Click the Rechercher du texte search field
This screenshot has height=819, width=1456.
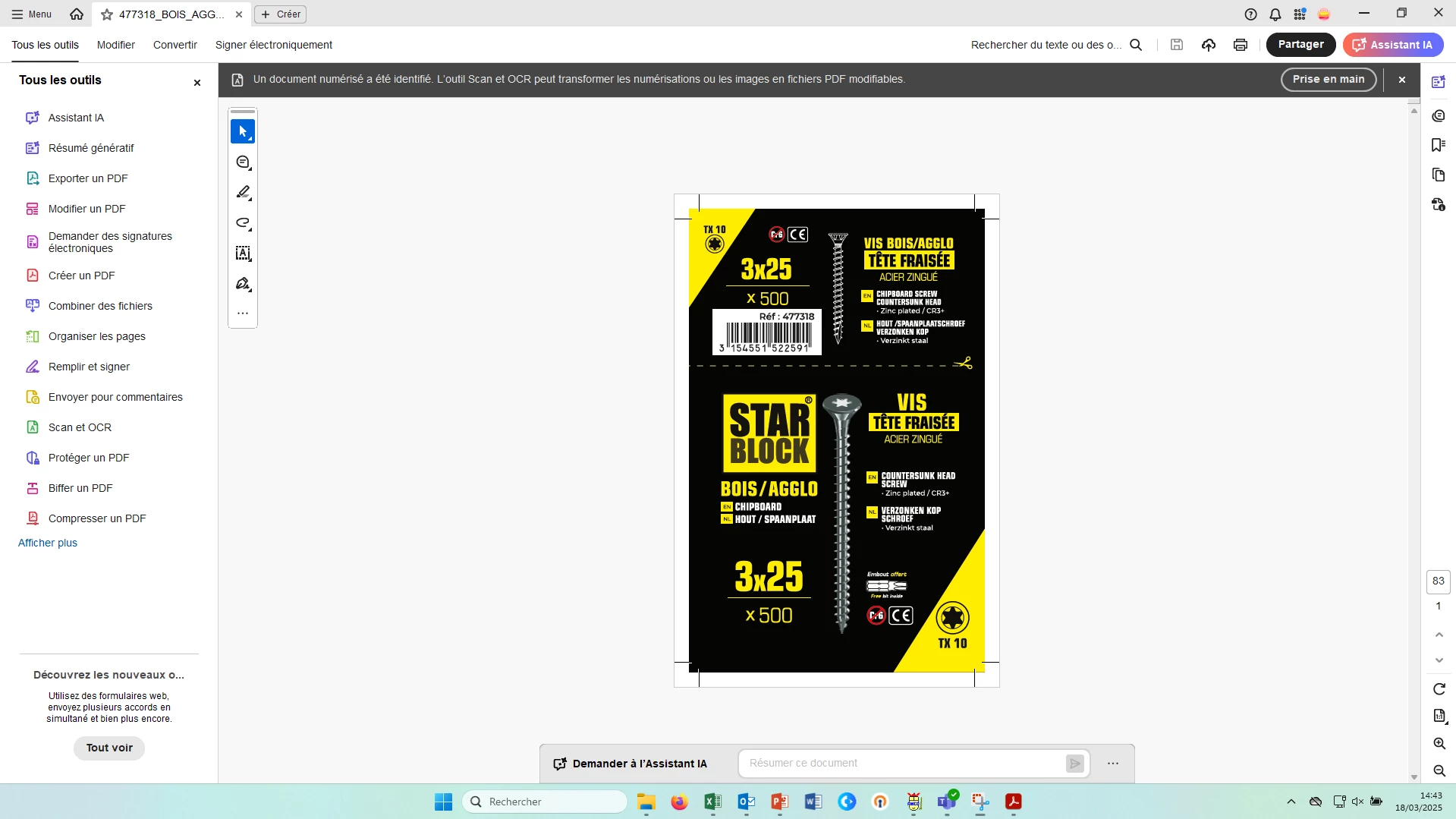pyautogui.click(x=1046, y=45)
